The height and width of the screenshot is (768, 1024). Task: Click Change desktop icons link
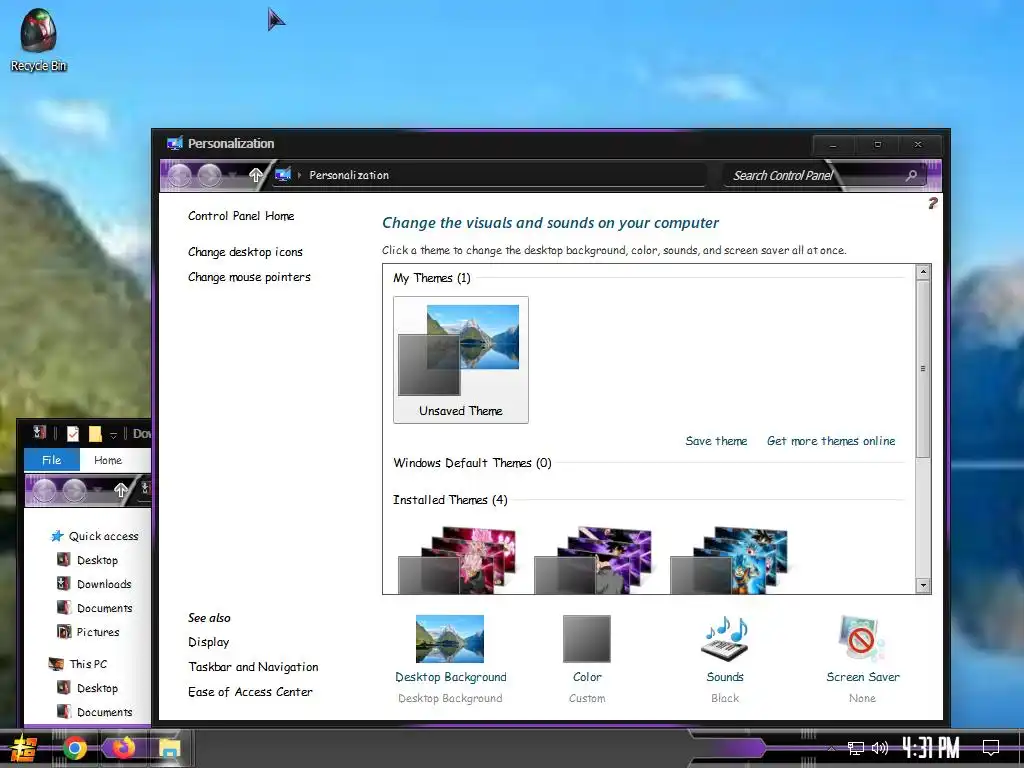tap(246, 252)
